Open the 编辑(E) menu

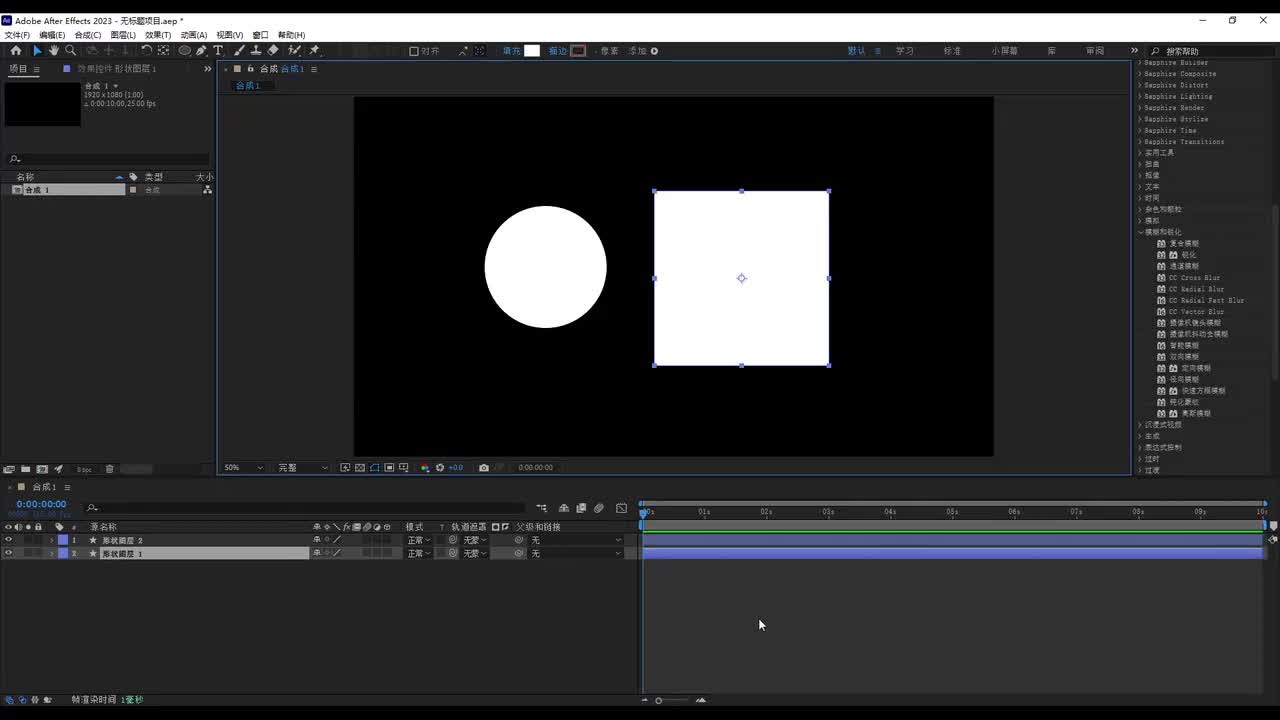pyautogui.click(x=52, y=35)
